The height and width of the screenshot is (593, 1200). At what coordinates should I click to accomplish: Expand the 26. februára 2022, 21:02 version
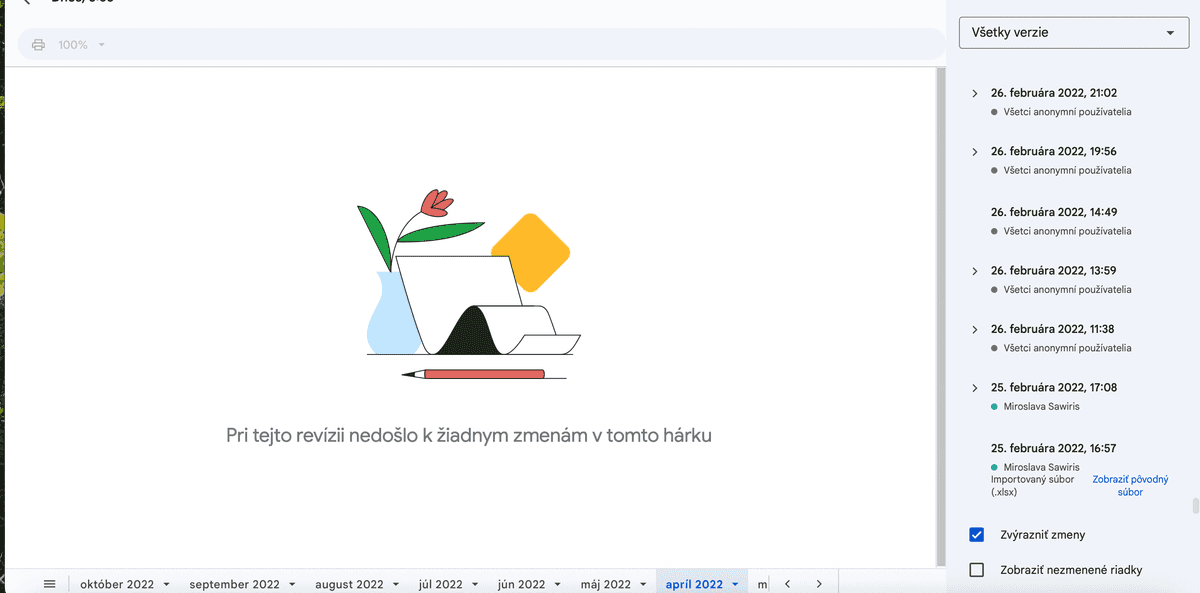coord(975,93)
